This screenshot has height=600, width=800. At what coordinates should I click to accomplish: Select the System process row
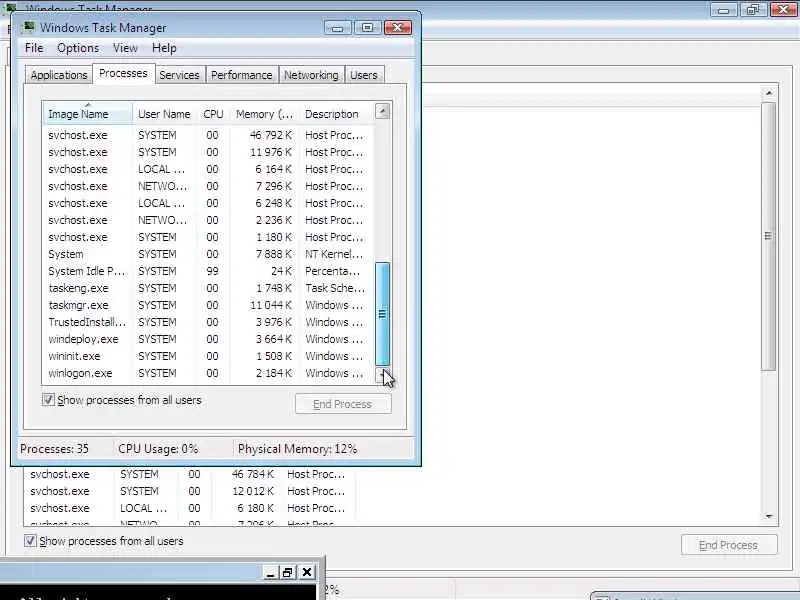click(x=208, y=254)
